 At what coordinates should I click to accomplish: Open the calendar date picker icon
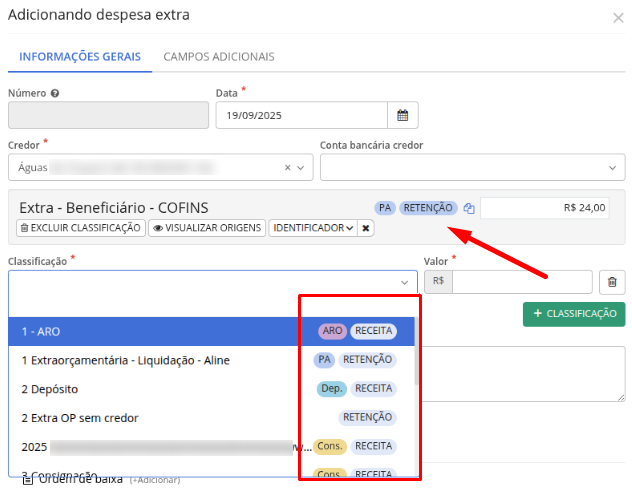tap(403, 115)
